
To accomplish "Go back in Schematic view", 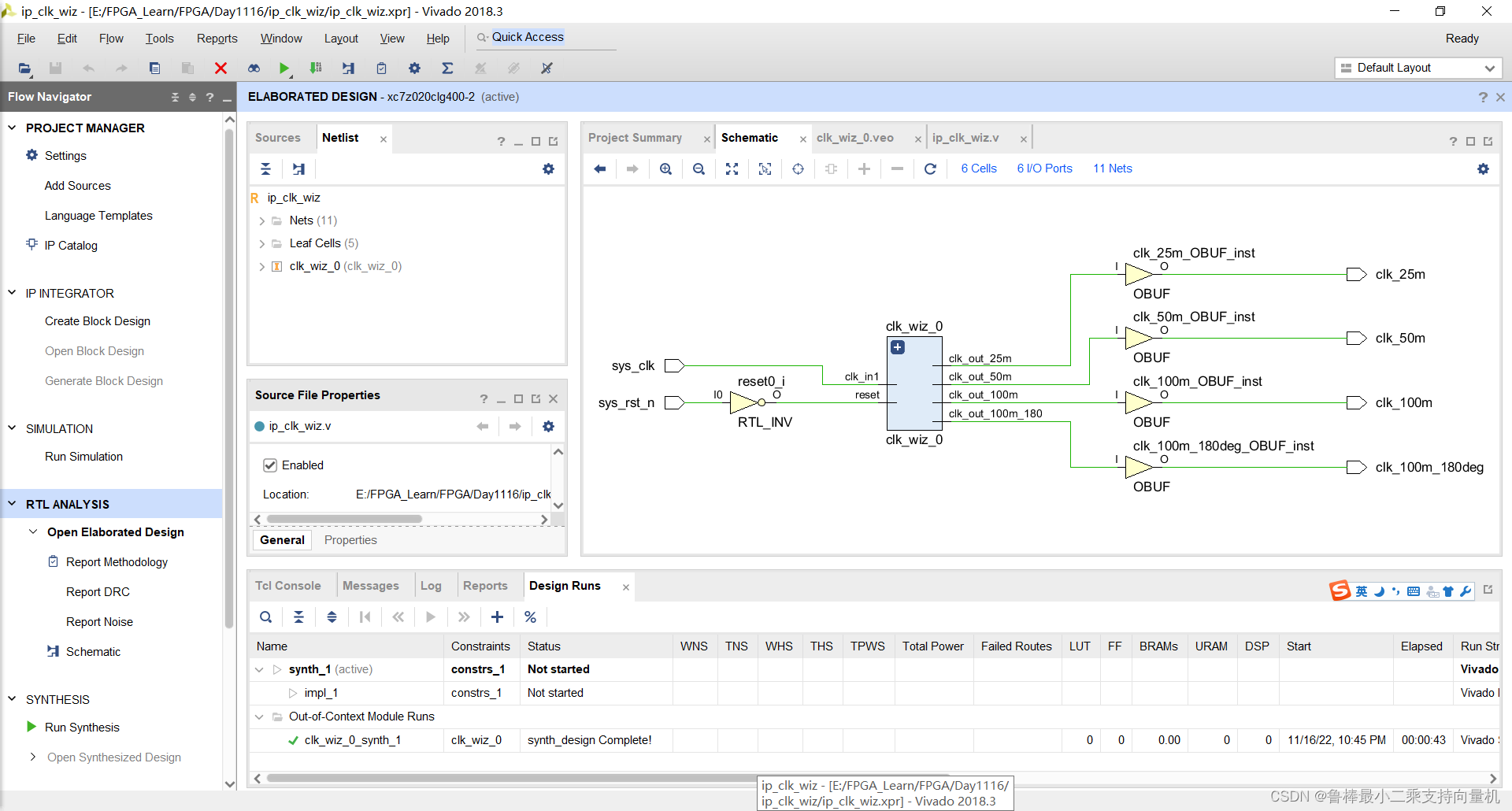I will point(600,168).
